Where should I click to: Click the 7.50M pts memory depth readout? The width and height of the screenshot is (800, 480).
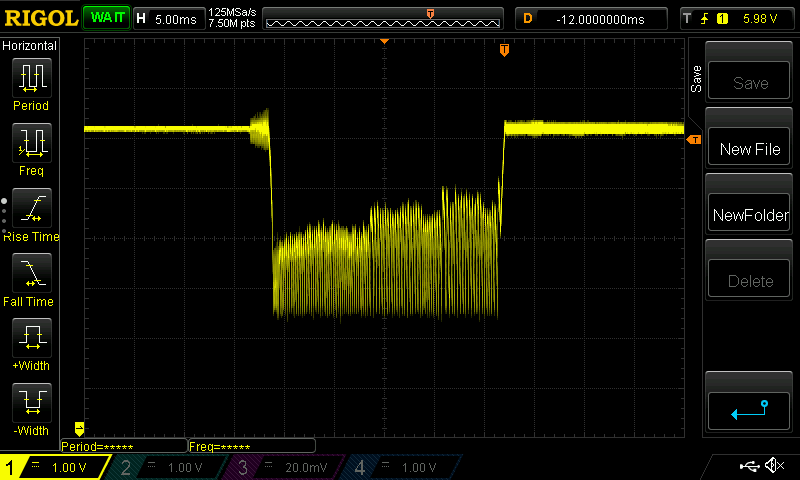pyautogui.click(x=232, y=23)
